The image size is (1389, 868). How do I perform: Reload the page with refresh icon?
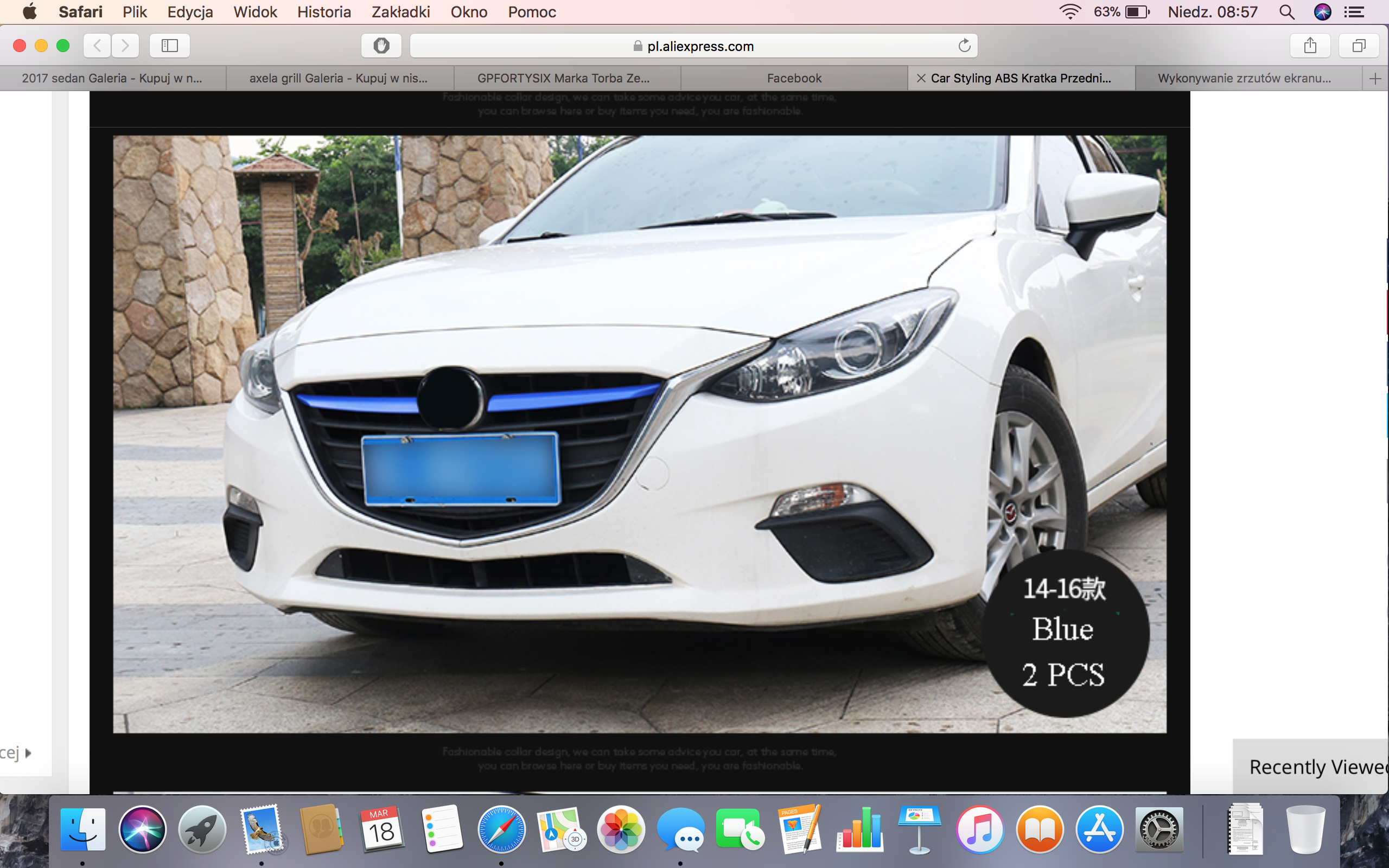click(x=964, y=46)
